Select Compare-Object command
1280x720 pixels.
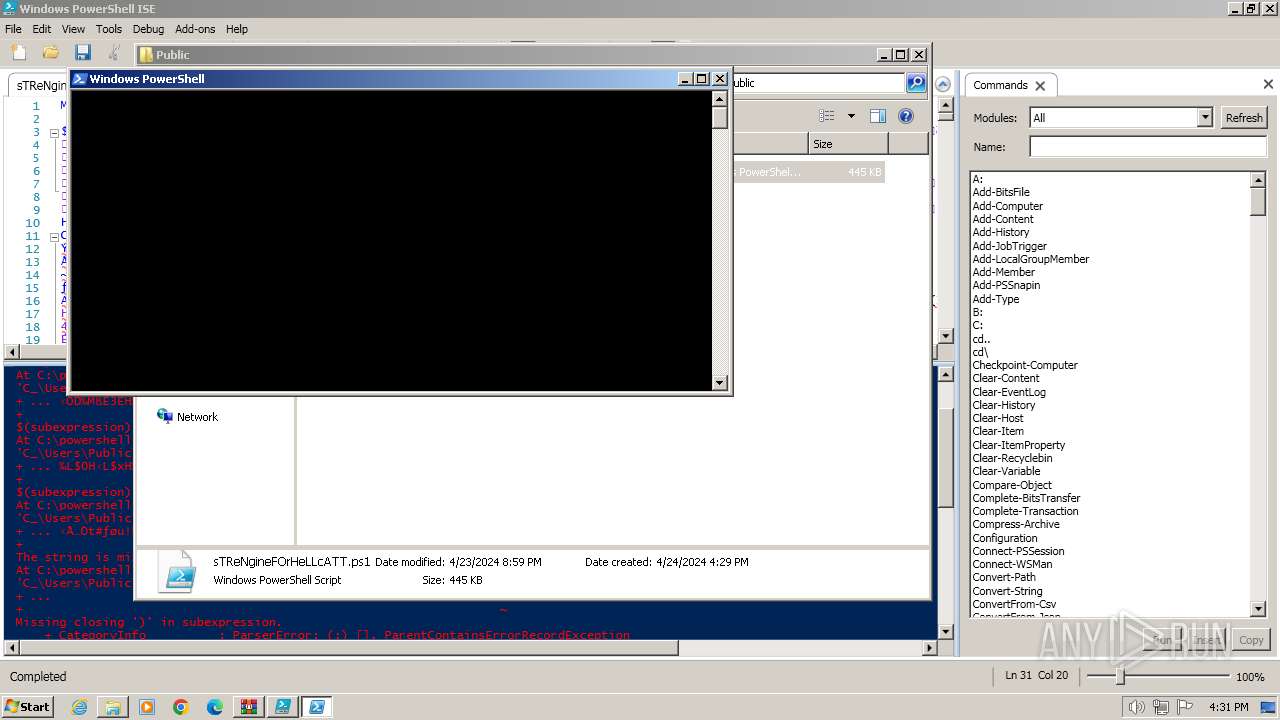pos(1012,485)
